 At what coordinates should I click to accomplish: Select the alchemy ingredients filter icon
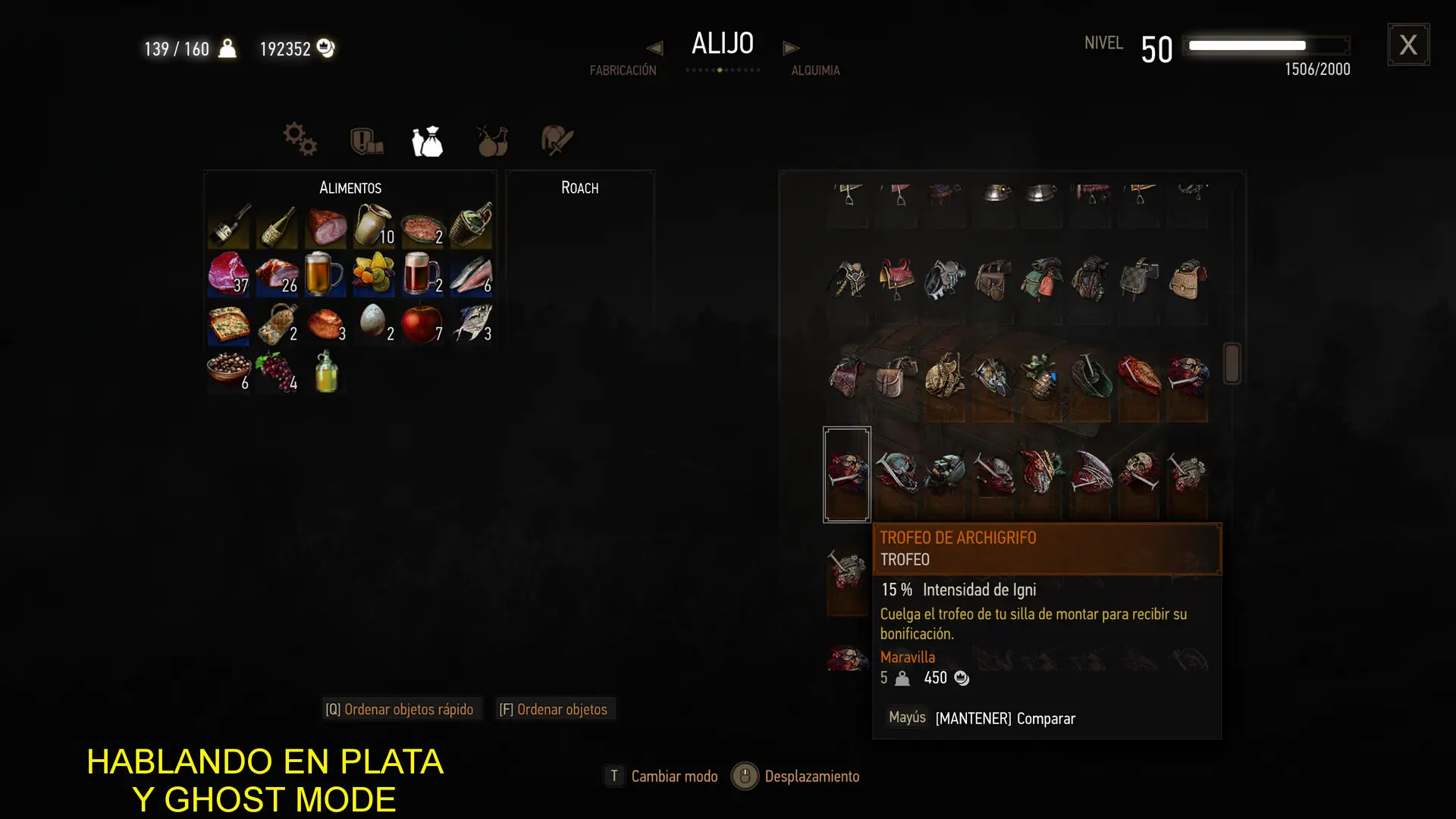(x=492, y=141)
